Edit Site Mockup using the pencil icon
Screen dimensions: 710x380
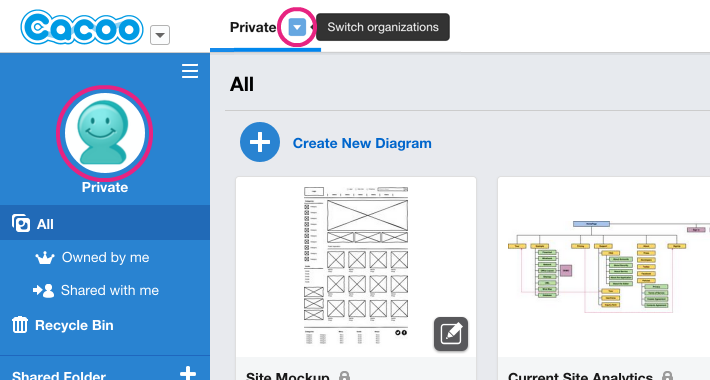pos(451,334)
